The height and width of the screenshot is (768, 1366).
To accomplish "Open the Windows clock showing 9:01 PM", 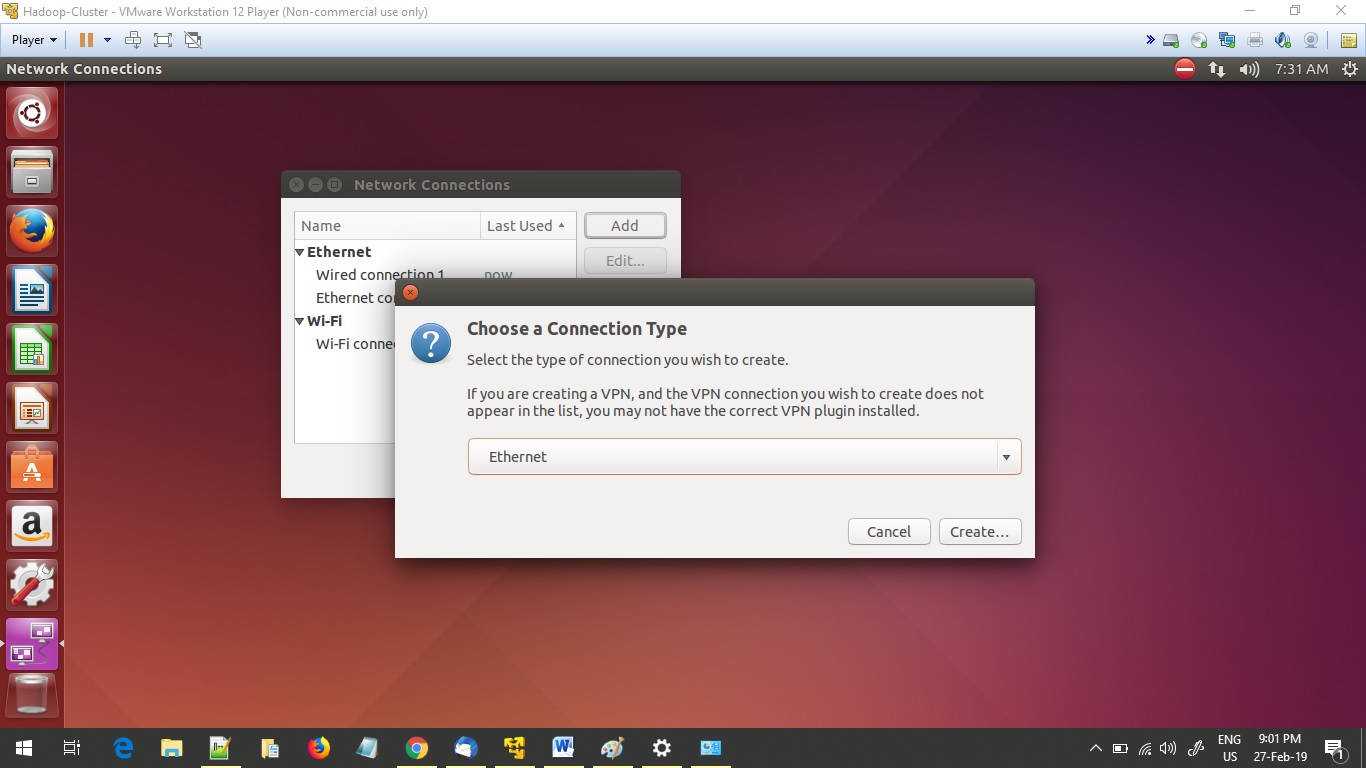I will tap(1281, 748).
